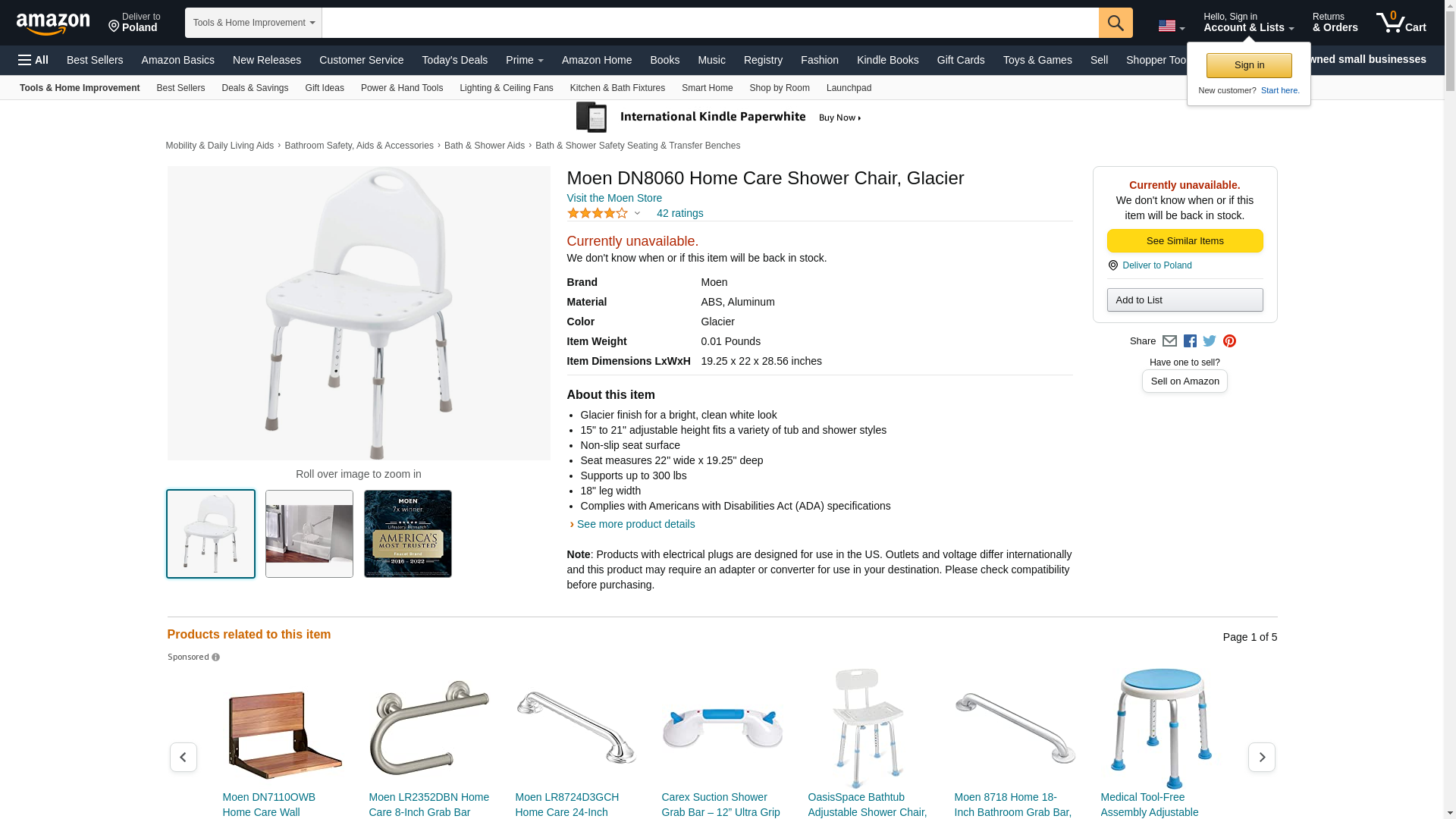This screenshot has height=819, width=1456.
Task: Show next related products page
Action: pyautogui.click(x=1262, y=757)
